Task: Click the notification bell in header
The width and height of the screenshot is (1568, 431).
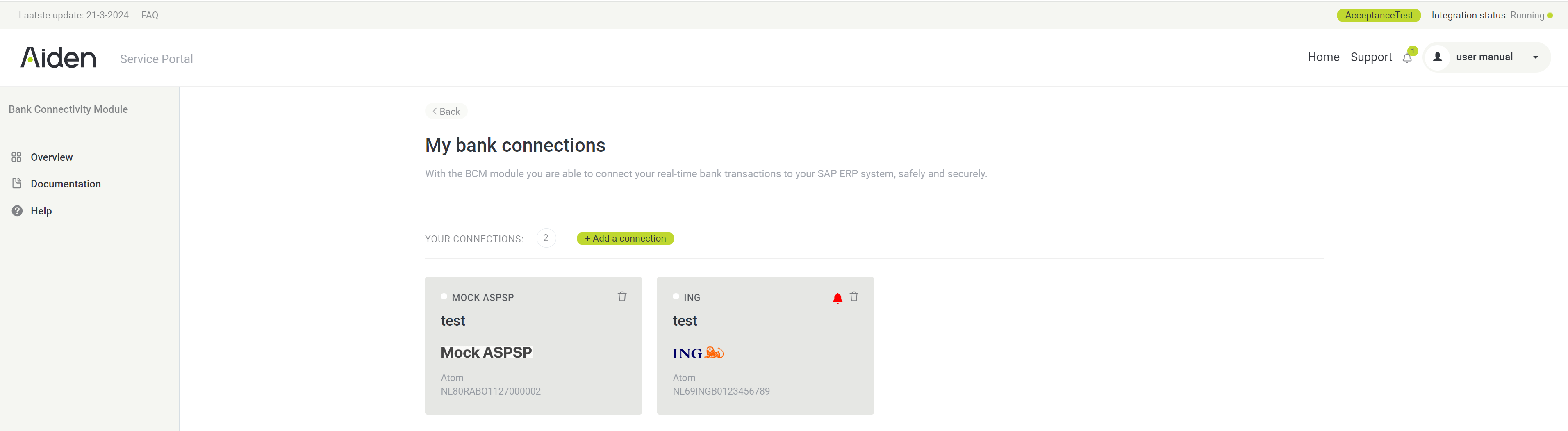Action: (x=1407, y=57)
